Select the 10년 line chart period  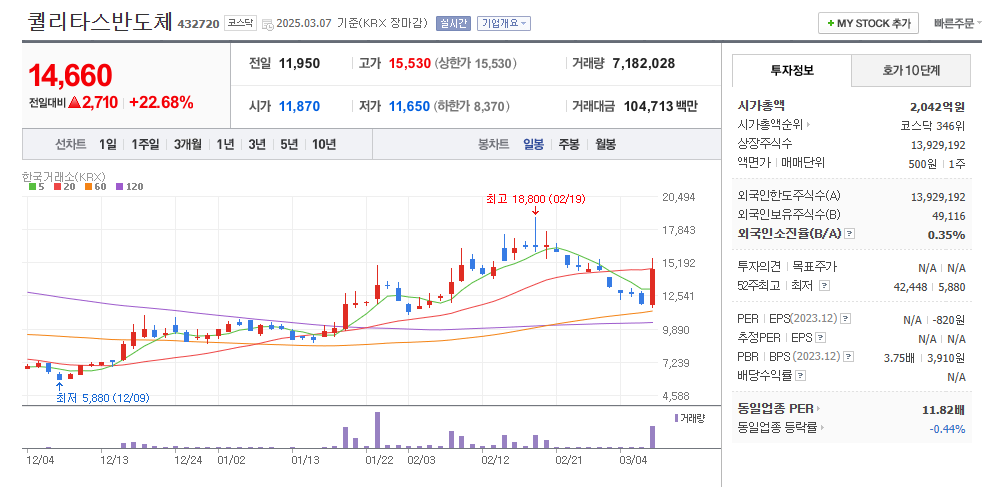[x=324, y=144]
